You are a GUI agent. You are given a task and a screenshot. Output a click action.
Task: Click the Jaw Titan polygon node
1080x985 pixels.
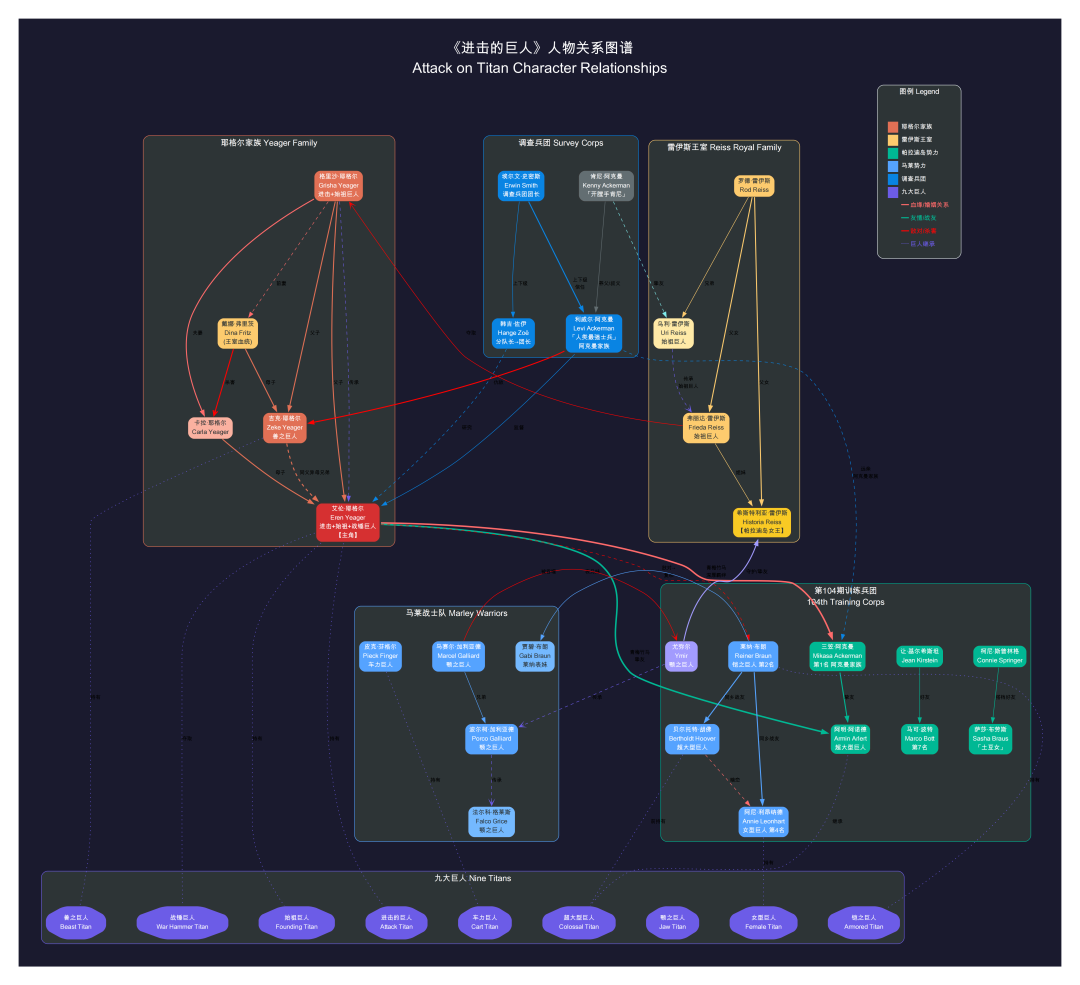672,923
